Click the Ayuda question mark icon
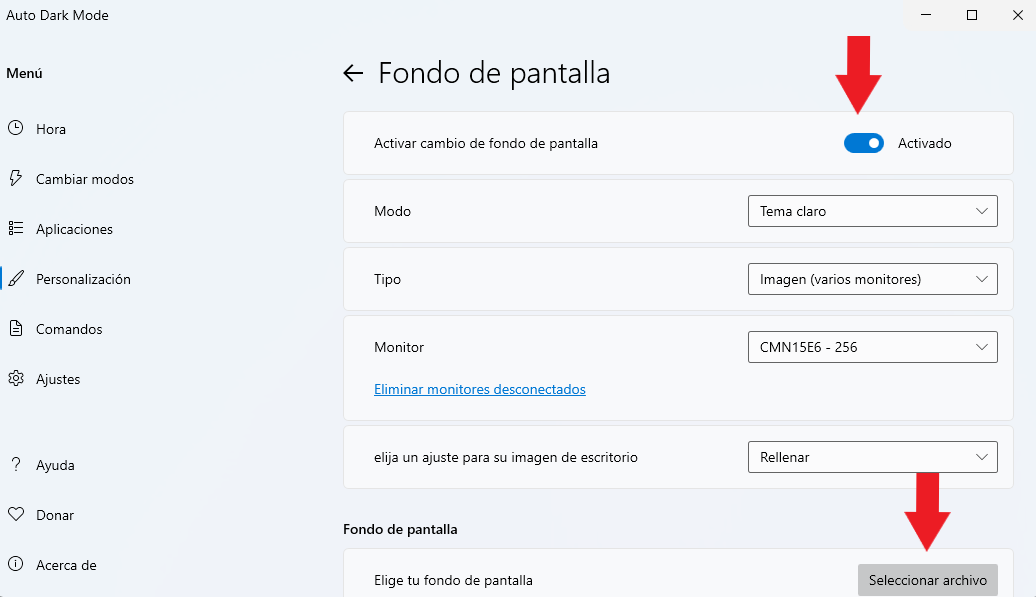 (x=16, y=464)
